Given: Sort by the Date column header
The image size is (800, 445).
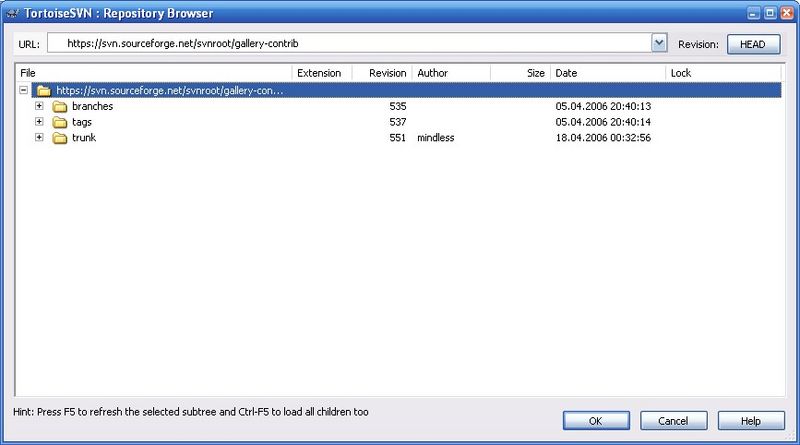Looking at the screenshot, I should pos(608,73).
